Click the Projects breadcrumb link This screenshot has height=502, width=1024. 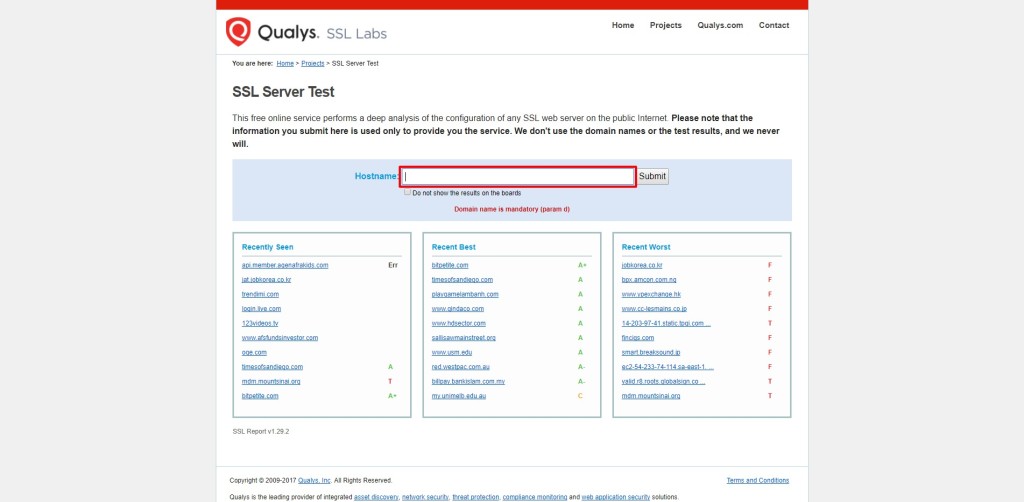pyautogui.click(x=312, y=63)
